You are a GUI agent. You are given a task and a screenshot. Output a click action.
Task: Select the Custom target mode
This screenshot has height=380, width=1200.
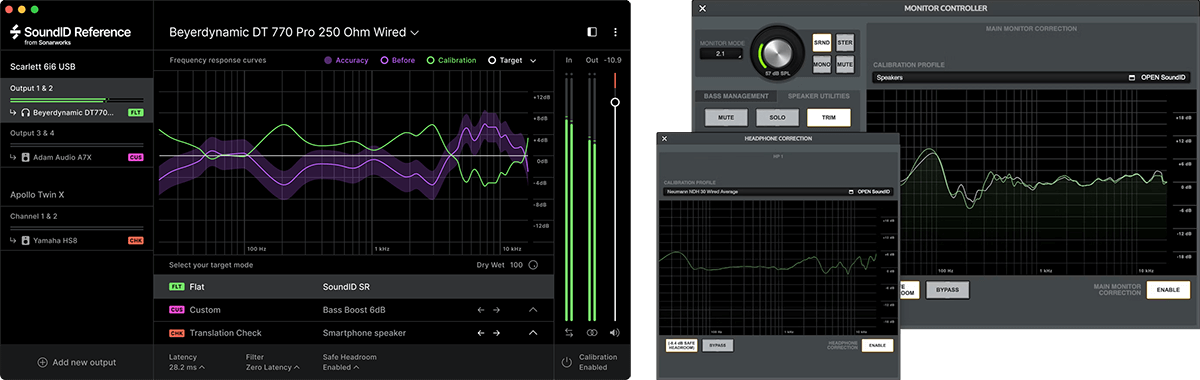tap(352, 310)
